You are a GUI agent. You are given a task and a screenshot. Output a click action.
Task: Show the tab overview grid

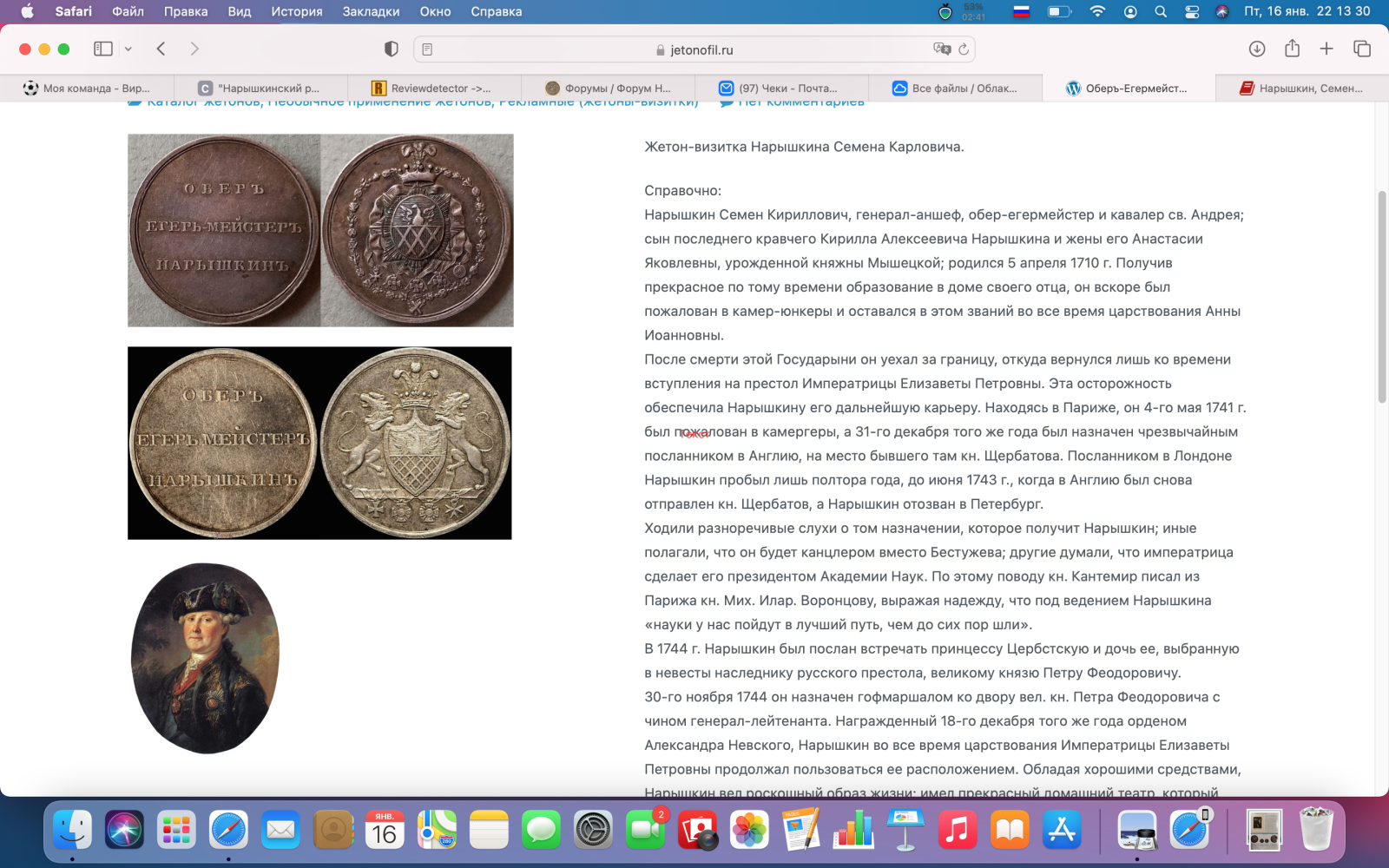pyautogui.click(x=1361, y=49)
